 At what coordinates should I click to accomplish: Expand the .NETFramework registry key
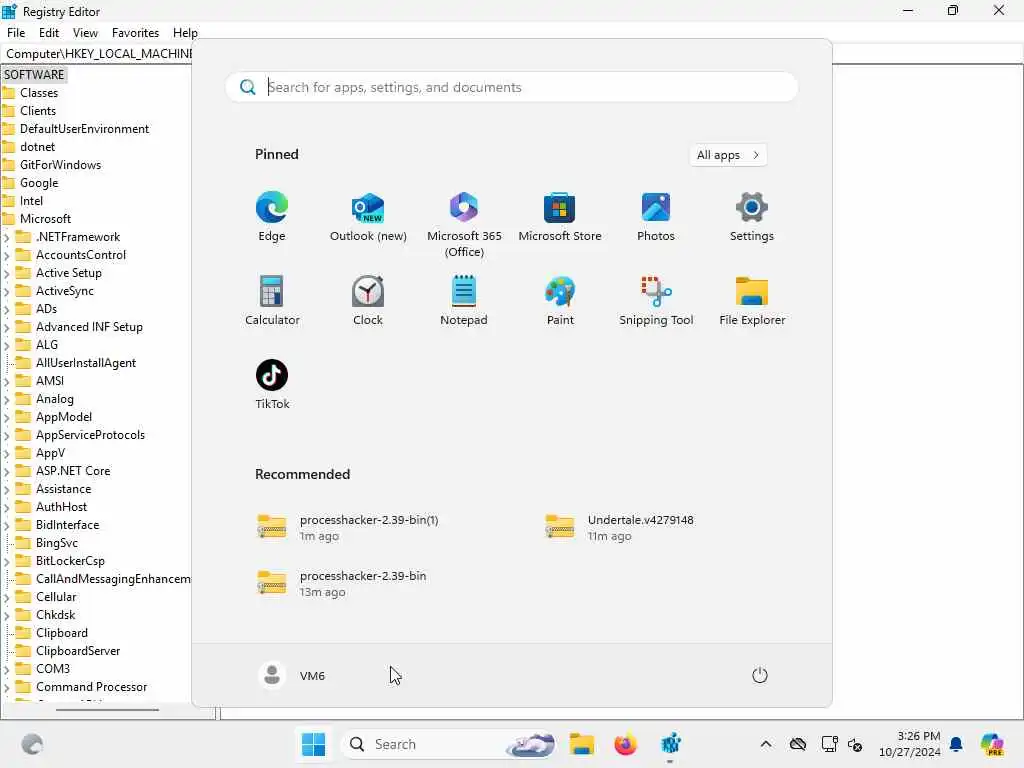7,237
